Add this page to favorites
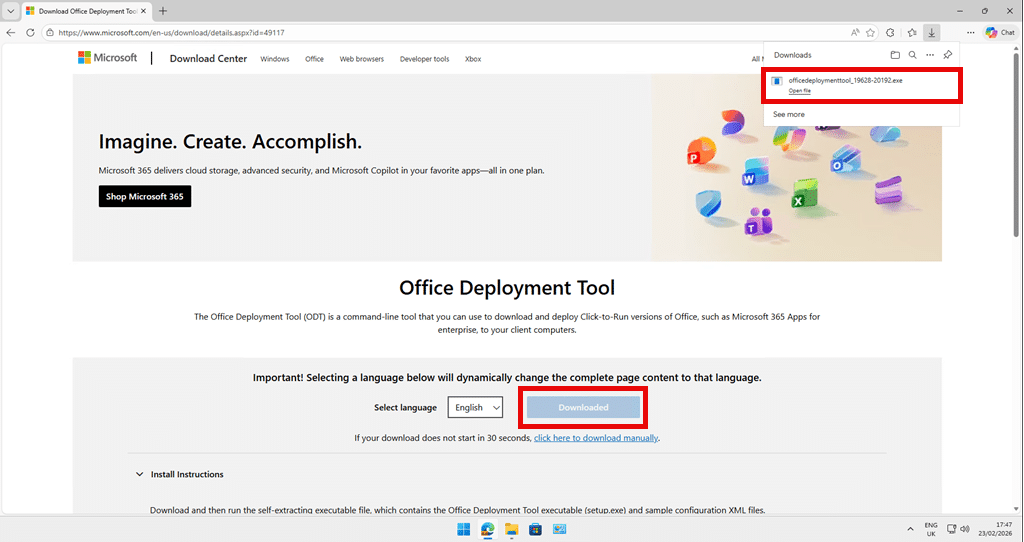The width and height of the screenshot is (1024, 542). 871,32
